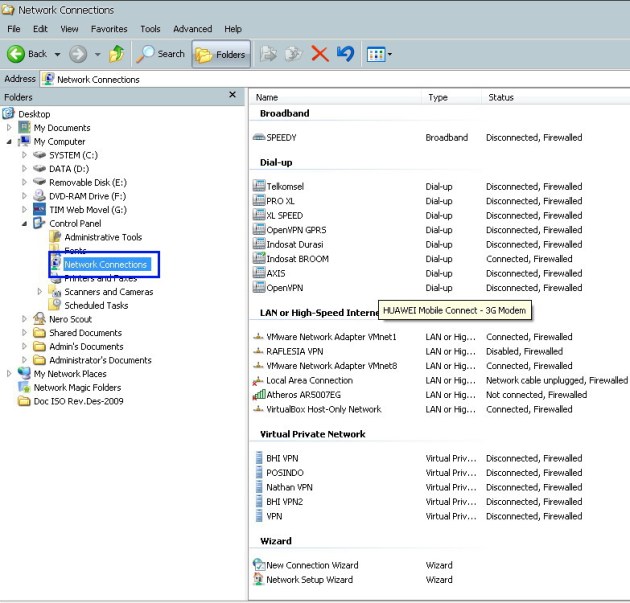The width and height of the screenshot is (630, 603).
Task: Click the red Delete X icon
Action: coord(320,54)
